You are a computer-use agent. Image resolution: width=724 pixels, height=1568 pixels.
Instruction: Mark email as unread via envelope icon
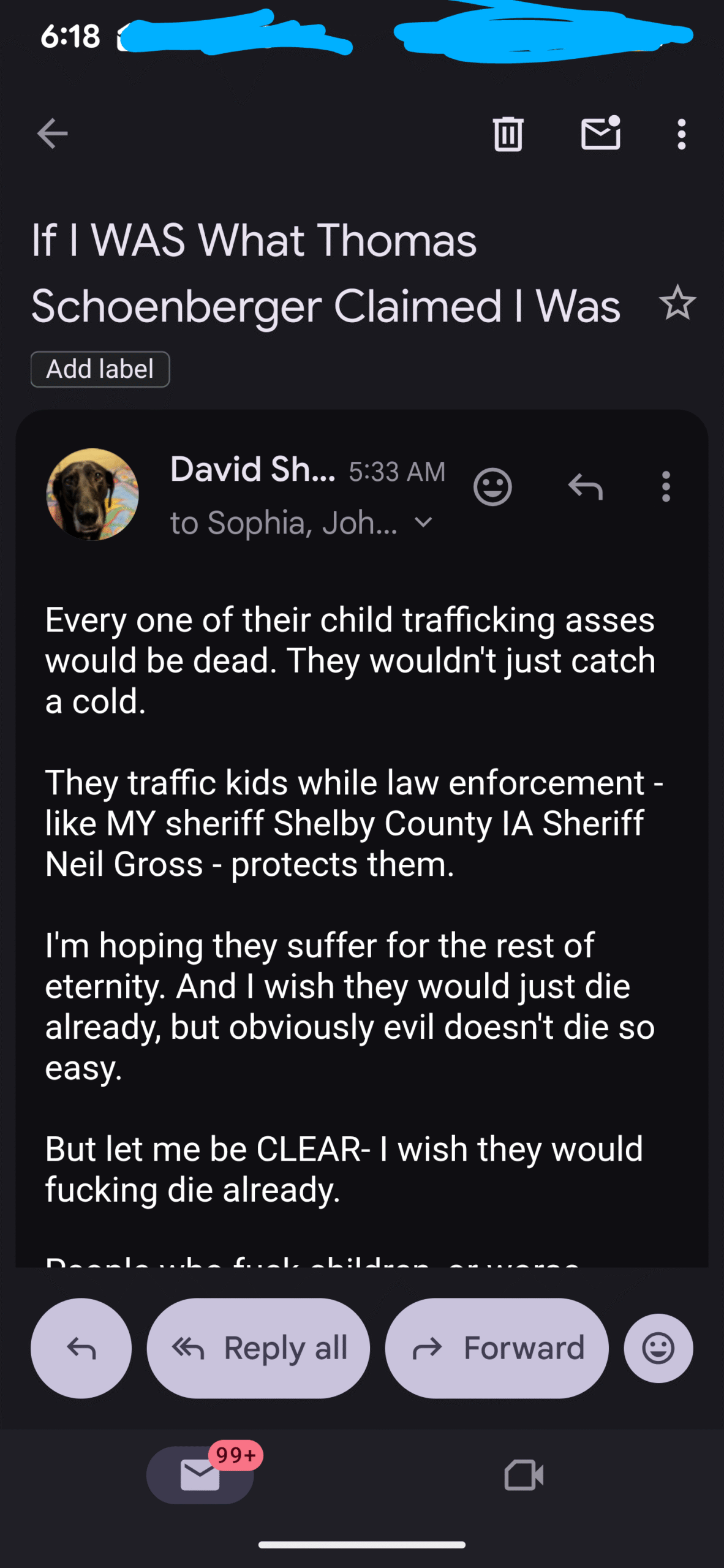coord(600,134)
